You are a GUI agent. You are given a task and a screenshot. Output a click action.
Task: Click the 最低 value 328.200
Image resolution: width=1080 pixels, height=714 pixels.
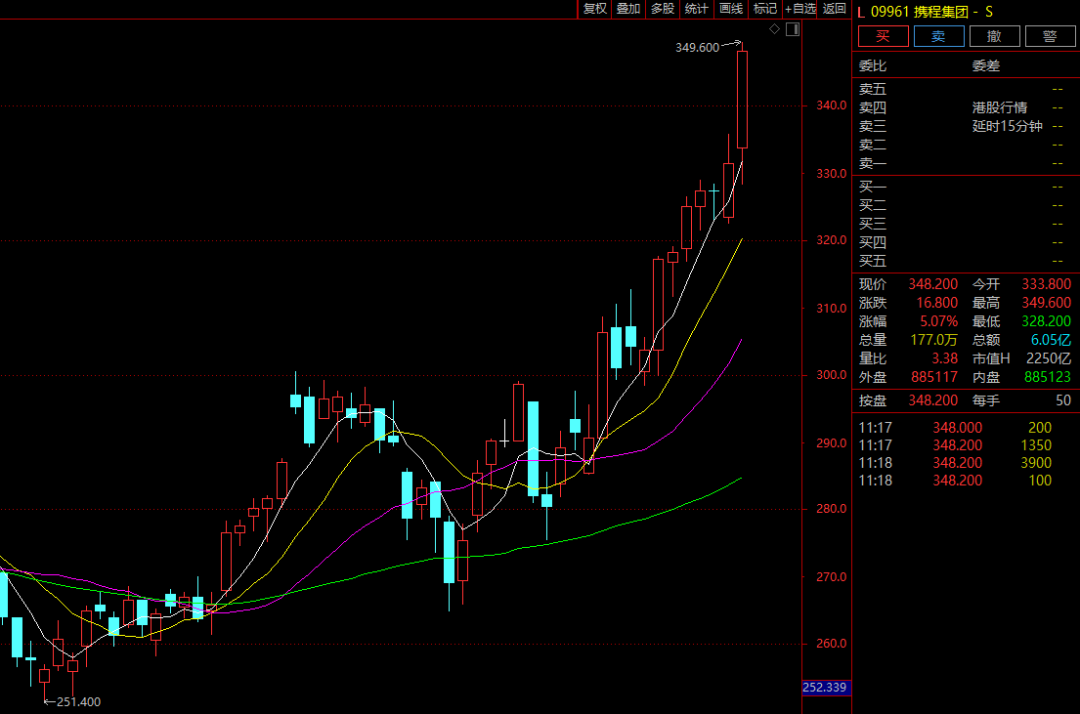1046,322
